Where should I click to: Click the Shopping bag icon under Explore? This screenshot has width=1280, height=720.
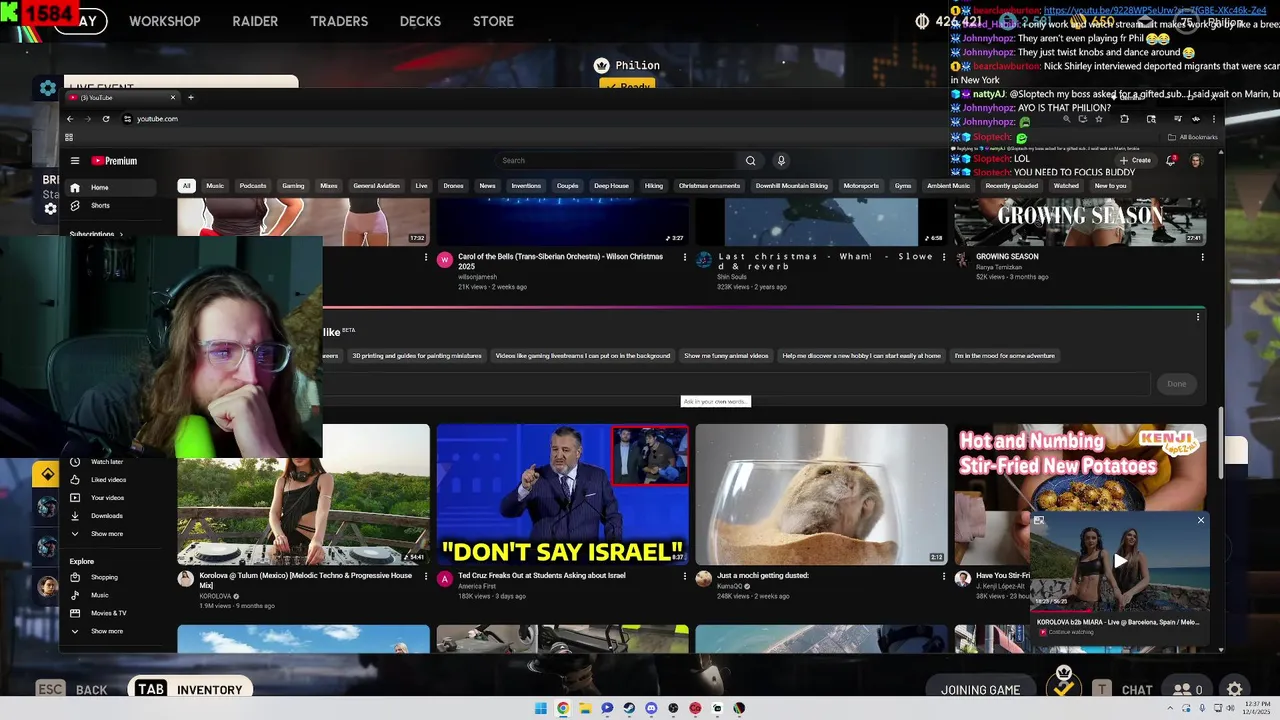pos(75,577)
